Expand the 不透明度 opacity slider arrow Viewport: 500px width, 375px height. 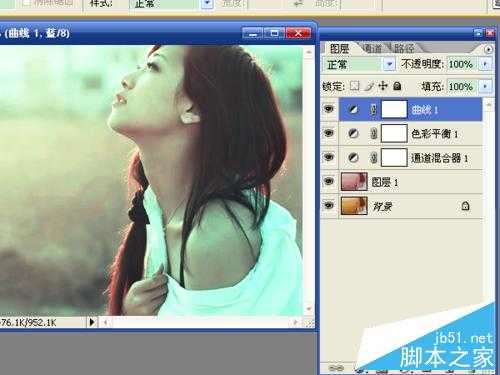click(x=485, y=64)
